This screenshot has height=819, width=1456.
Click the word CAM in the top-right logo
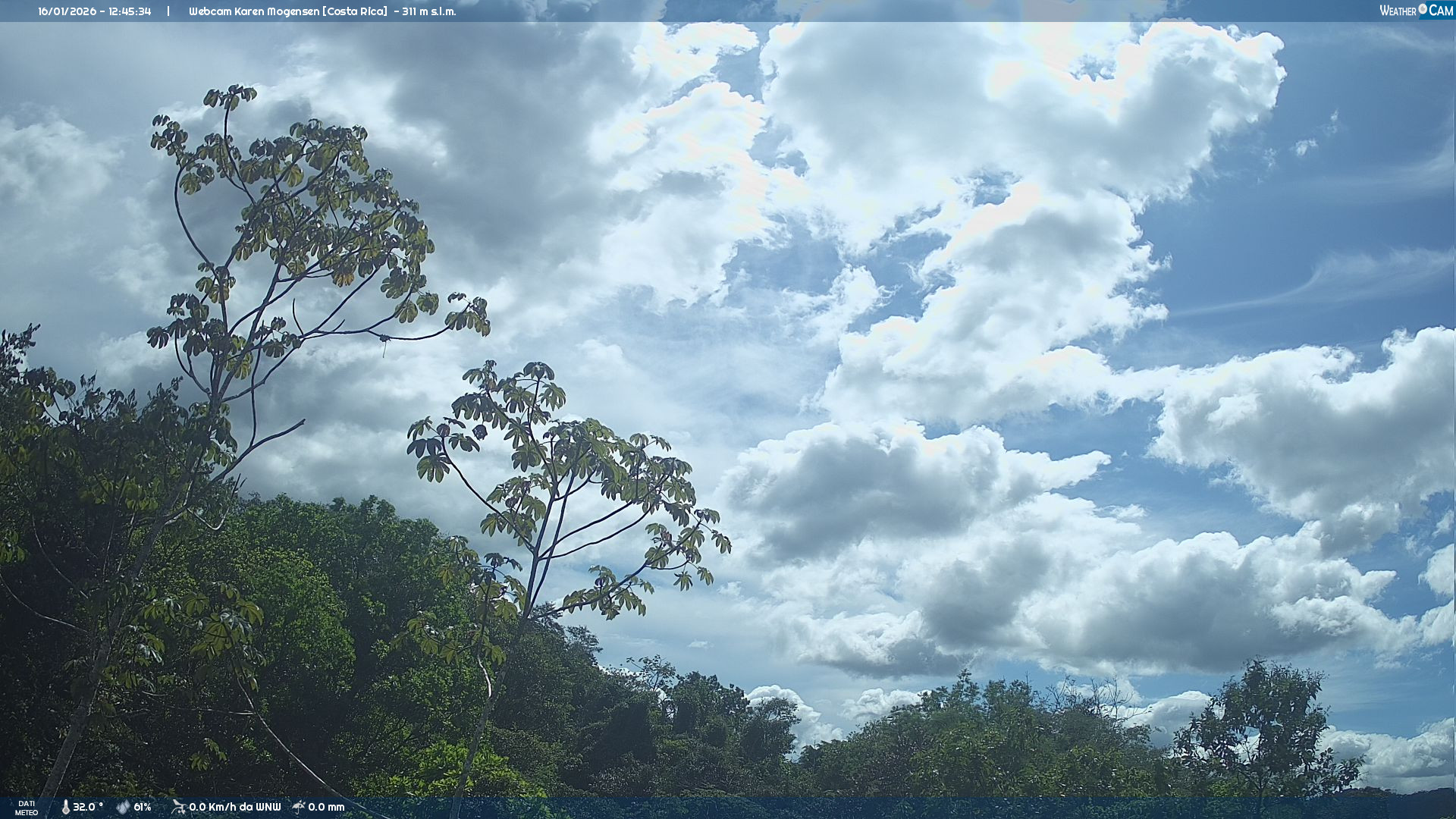click(1441, 11)
